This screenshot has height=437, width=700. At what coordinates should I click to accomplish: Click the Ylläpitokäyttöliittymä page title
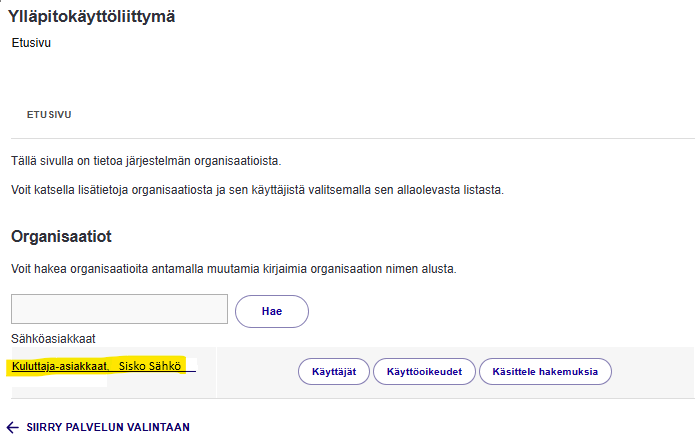[85, 16]
